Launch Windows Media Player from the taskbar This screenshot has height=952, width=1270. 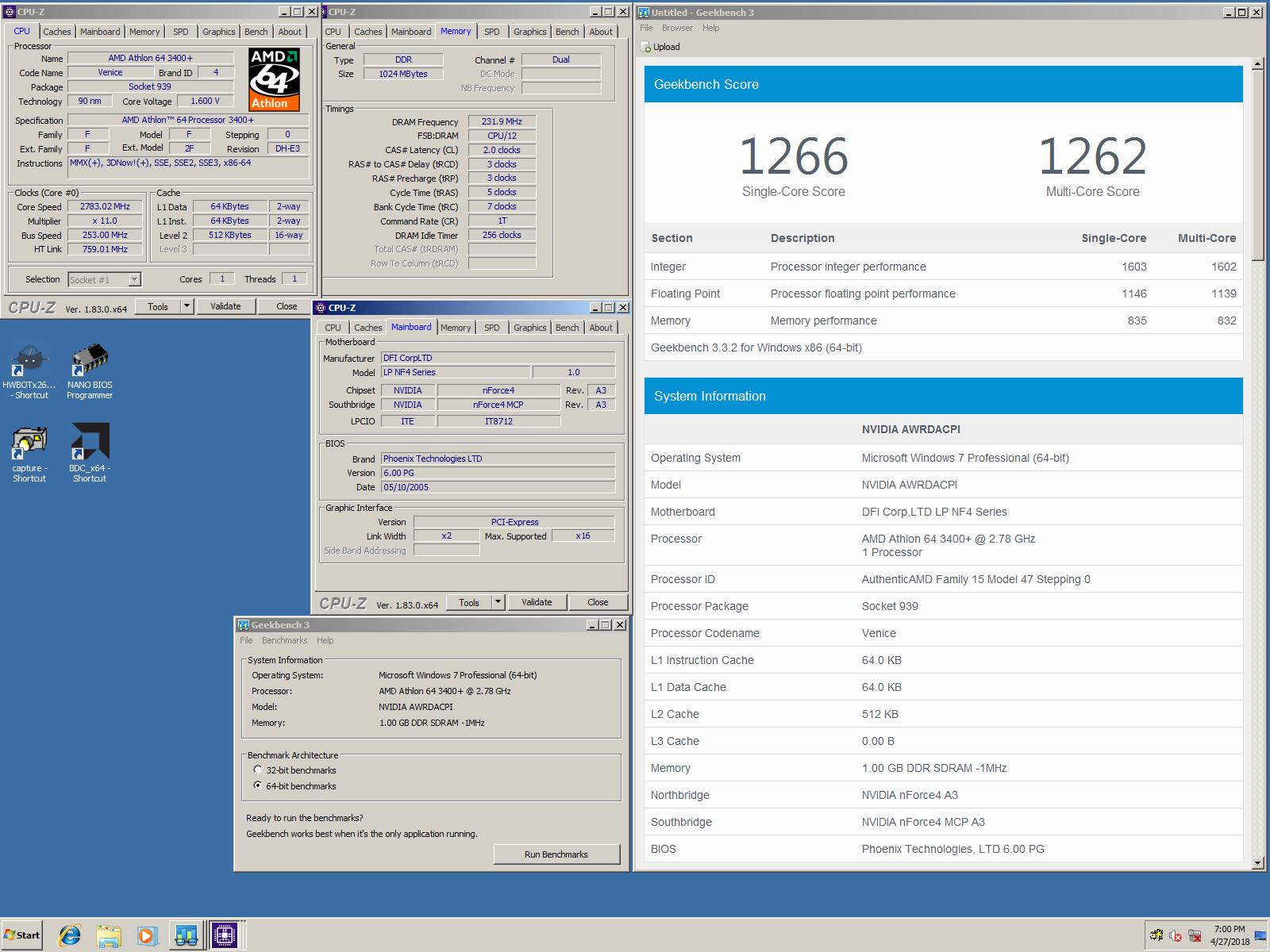[x=147, y=936]
